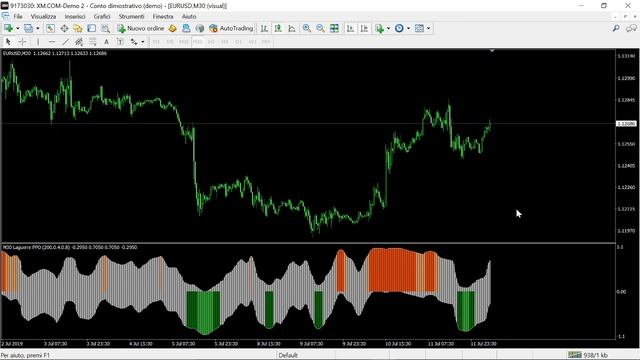
Task: Open the periods clock icon
Action: pyautogui.click(x=399, y=28)
